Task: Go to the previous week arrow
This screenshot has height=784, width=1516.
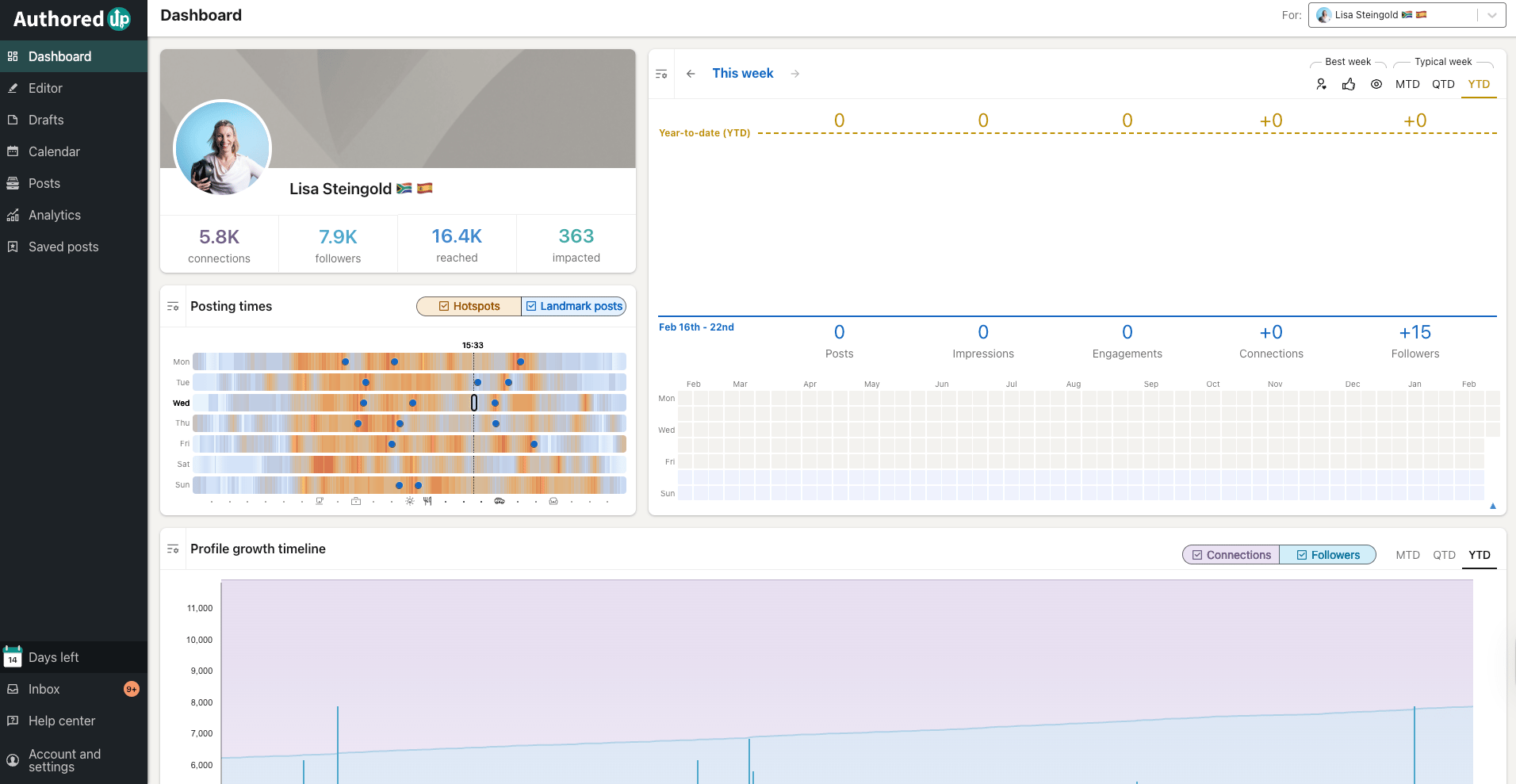Action: (x=691, y=74)
